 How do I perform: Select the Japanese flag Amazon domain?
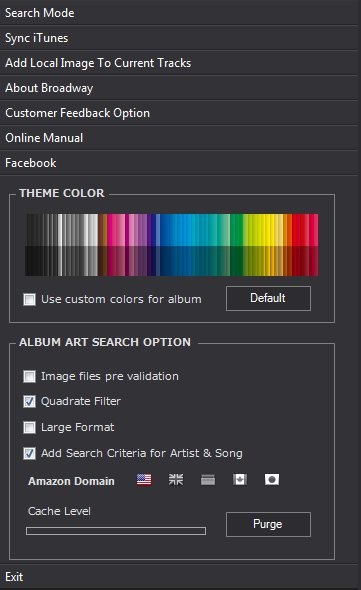coord(272,480)
